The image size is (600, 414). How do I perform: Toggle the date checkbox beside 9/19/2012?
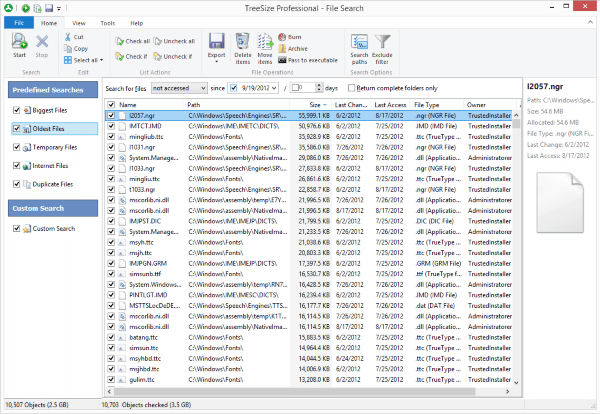pyautogui.click(x=233, y=88)
